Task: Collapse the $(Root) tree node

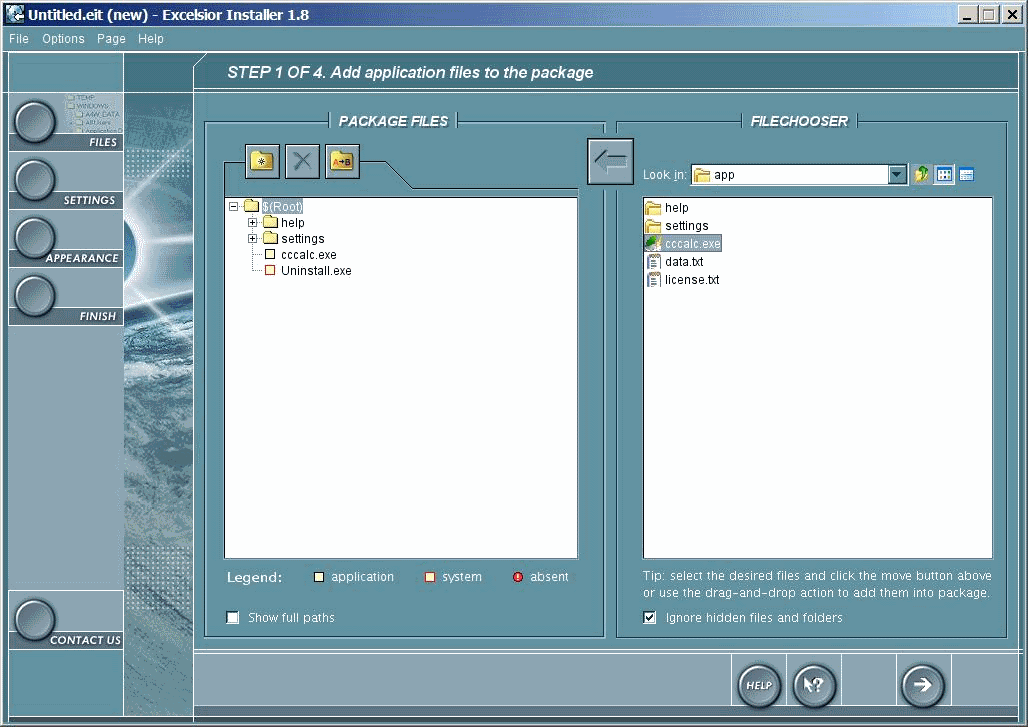Action: click(233, 206)
